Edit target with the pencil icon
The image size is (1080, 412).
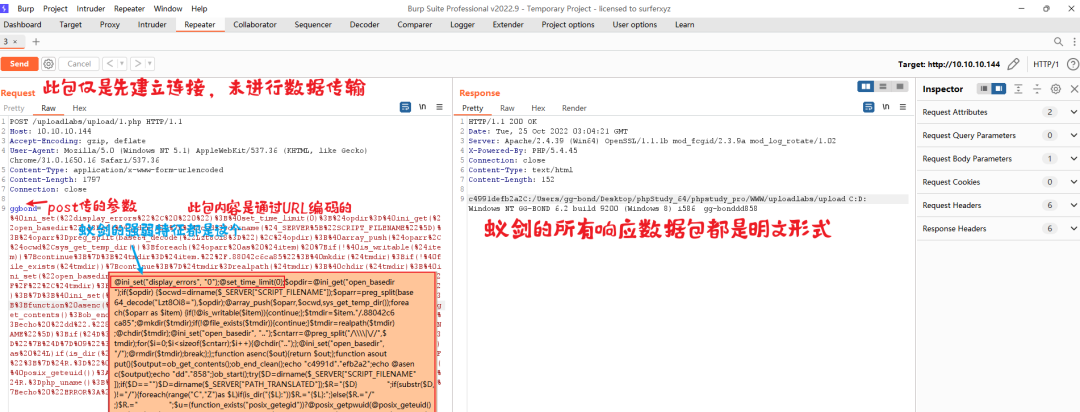[x=1013, y=64]
